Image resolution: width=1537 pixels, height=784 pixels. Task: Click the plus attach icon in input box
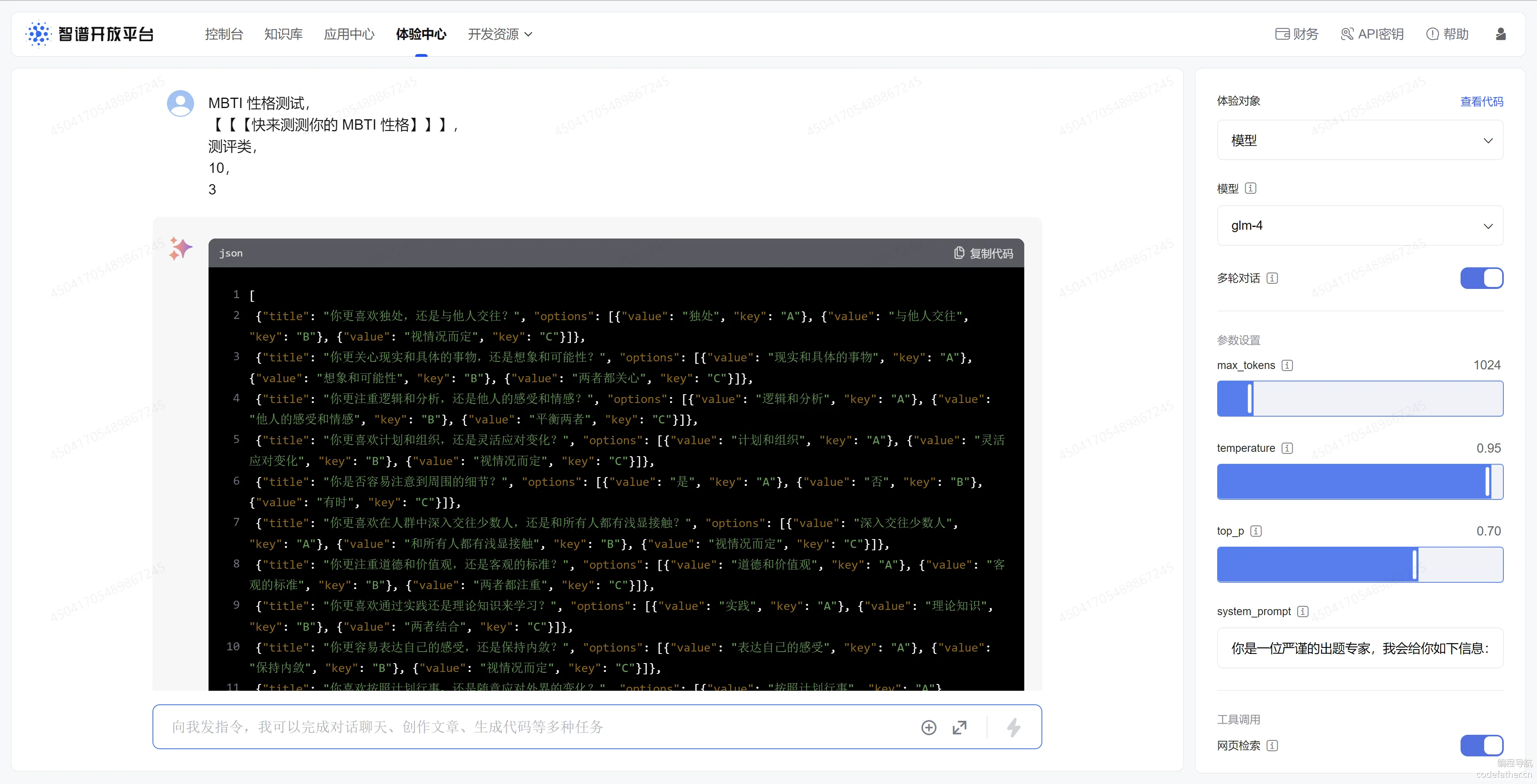click(x=929, y=727)
